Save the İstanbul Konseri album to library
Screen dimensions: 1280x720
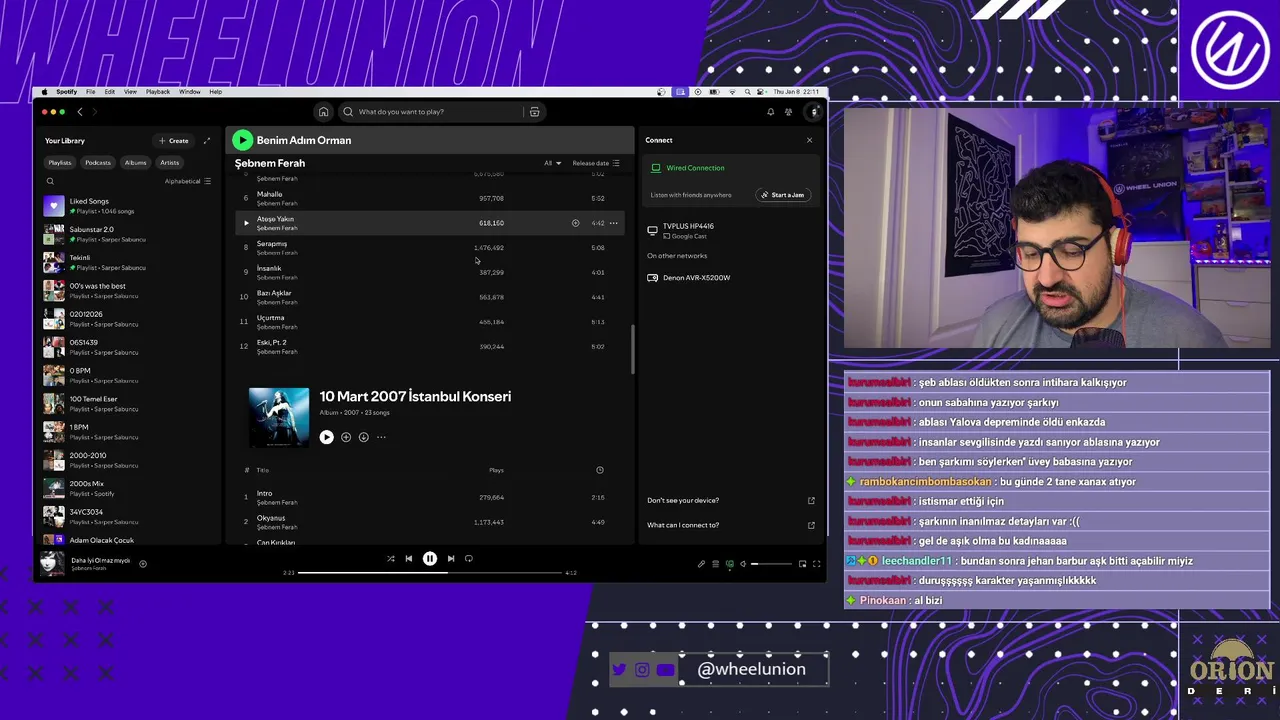click(x=346, y=437)
